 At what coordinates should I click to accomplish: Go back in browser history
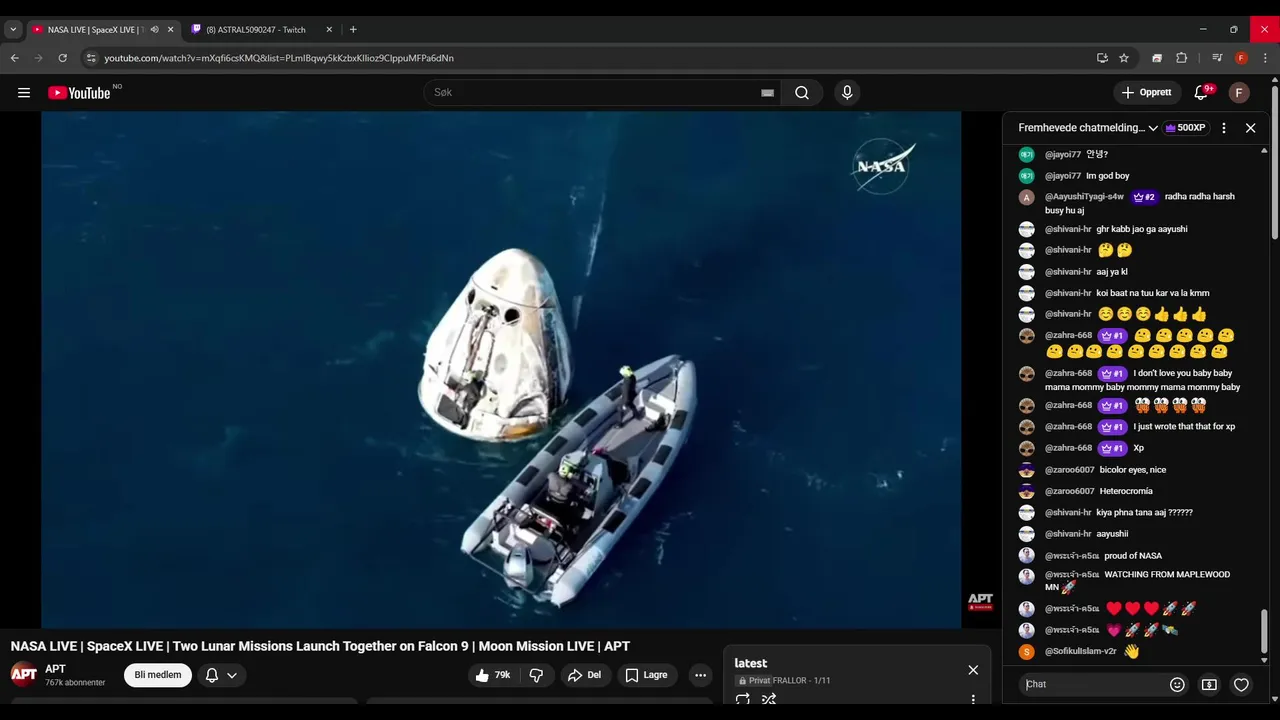[x=15, y=58]
